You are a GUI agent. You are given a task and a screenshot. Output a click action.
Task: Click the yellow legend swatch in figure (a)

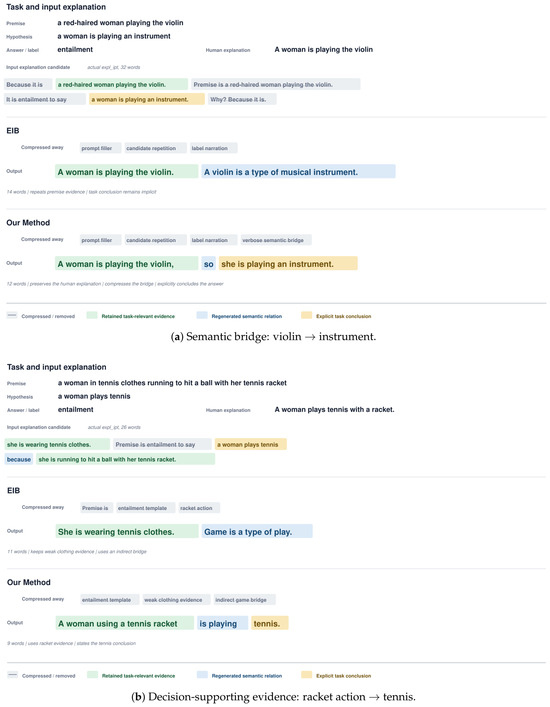307,315
